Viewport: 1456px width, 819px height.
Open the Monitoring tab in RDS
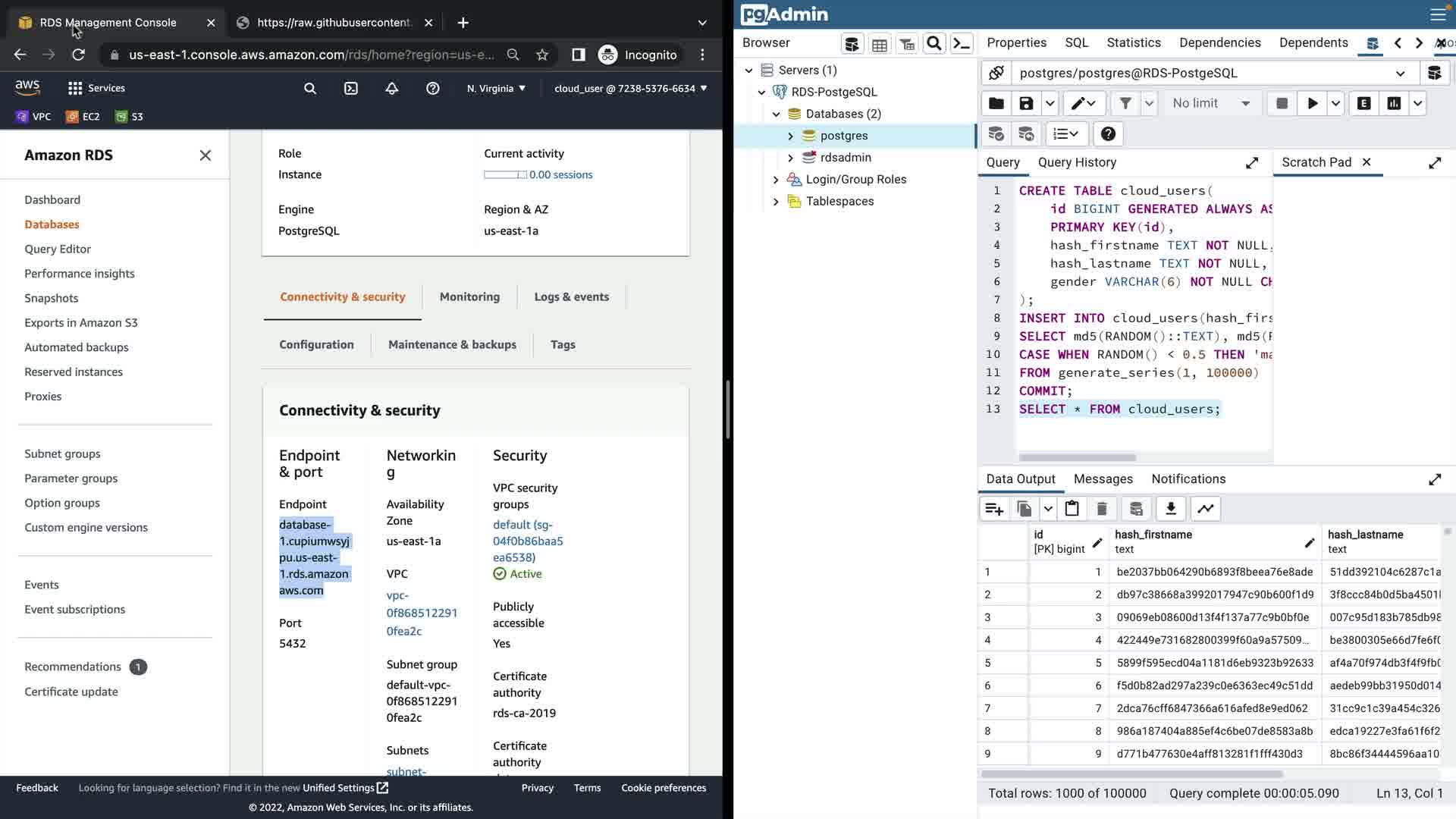[x=469, y=297]
